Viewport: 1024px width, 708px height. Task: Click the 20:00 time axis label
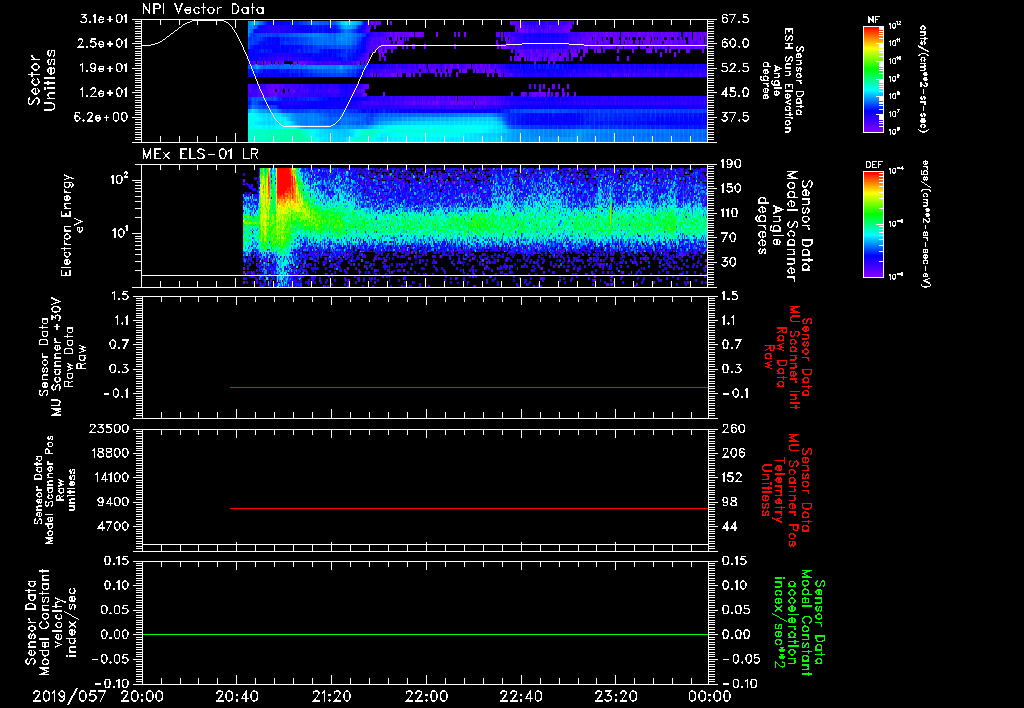pyautogui.click(x=142, y=696)
